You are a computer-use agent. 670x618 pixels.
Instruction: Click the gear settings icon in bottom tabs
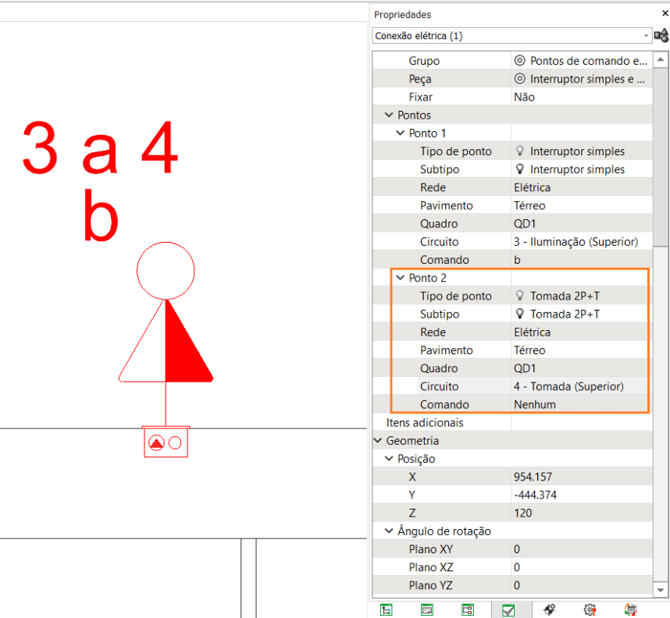(590, 609)
